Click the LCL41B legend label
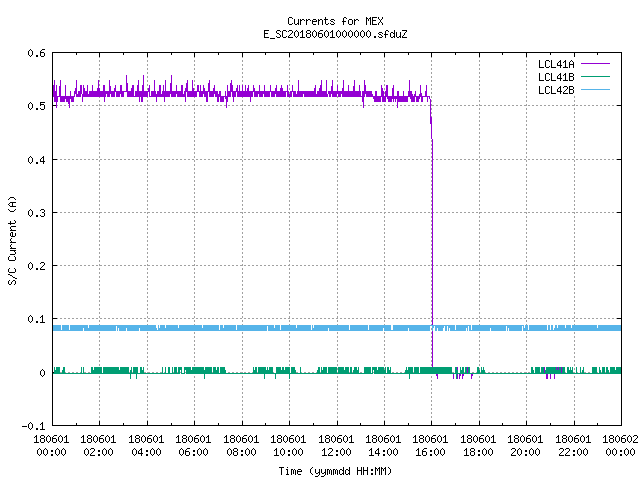This screenshot has width=640, height=480. (x=556, y=77)
